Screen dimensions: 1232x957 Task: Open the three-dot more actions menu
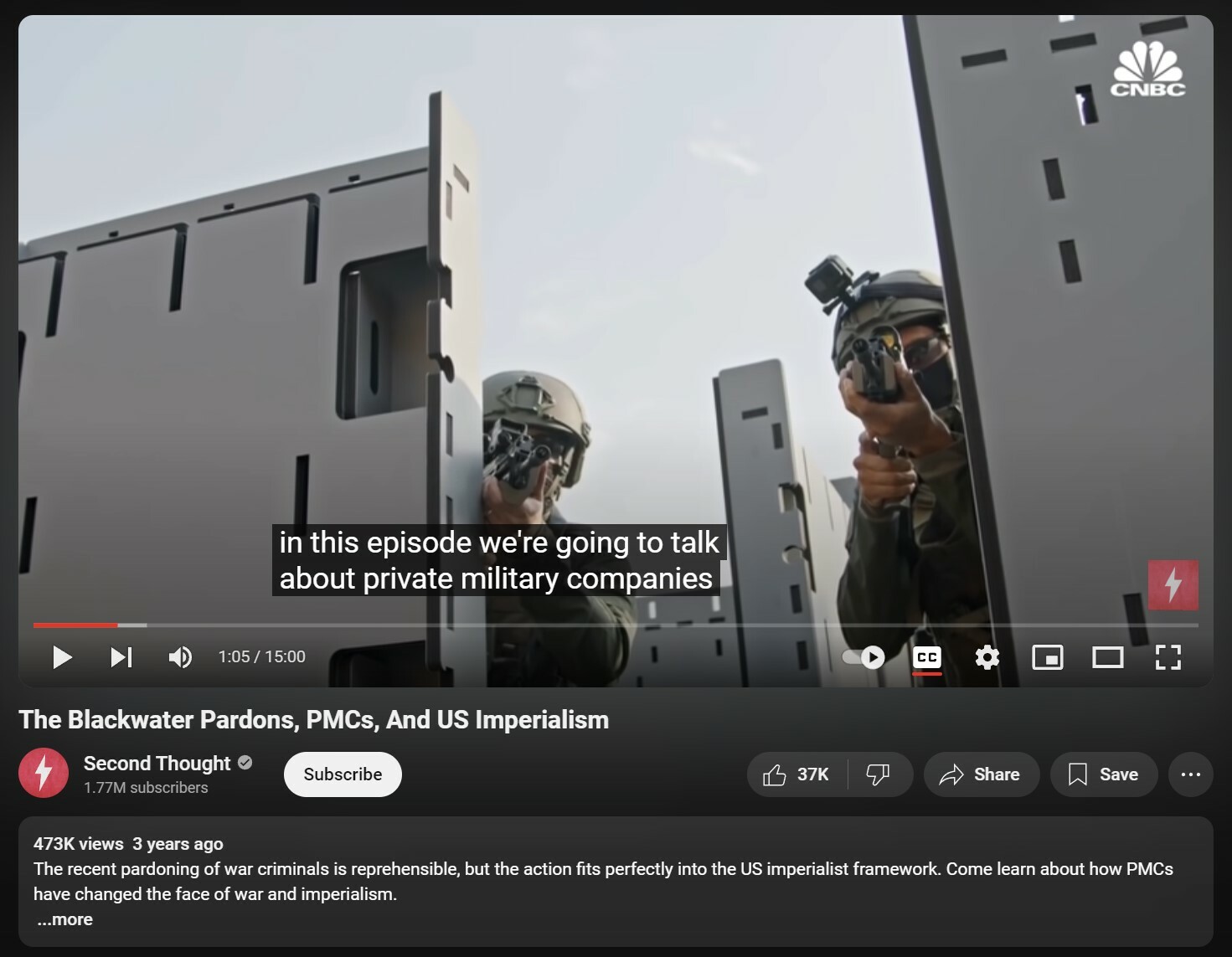click(x=1191, y=774)
